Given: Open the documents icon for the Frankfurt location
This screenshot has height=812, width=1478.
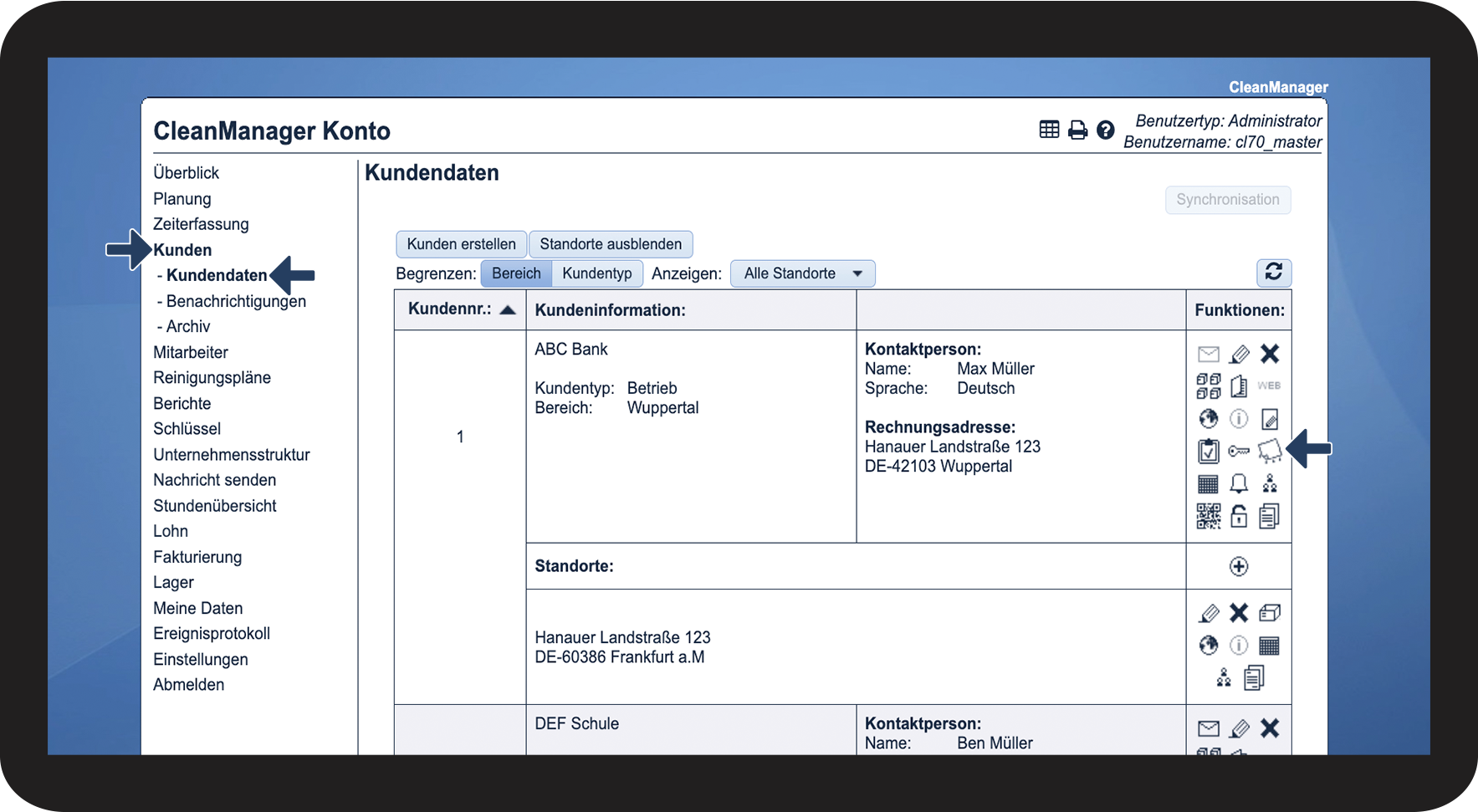Looking at the screenshot, I should point(1254,677).
